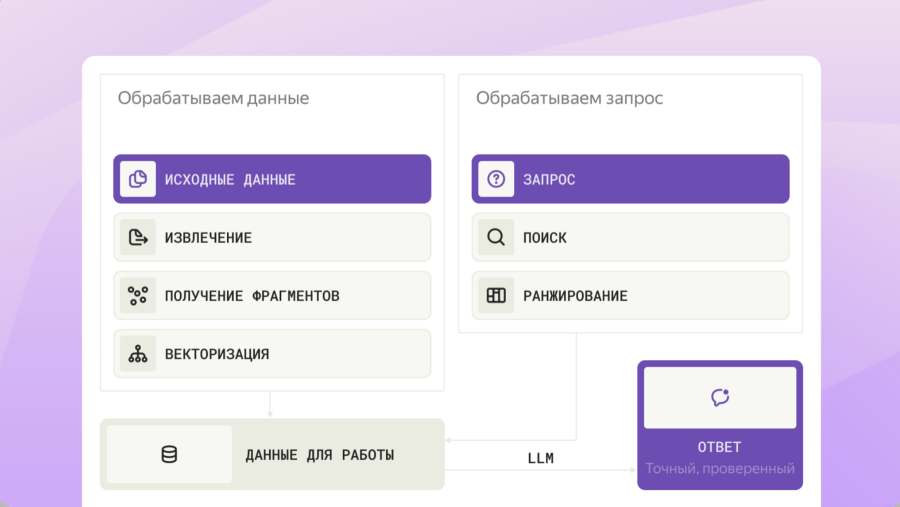
Task: Click the magnifier icon beside ПОИСК
Action: pyautogui.click(x=496, y=237)
